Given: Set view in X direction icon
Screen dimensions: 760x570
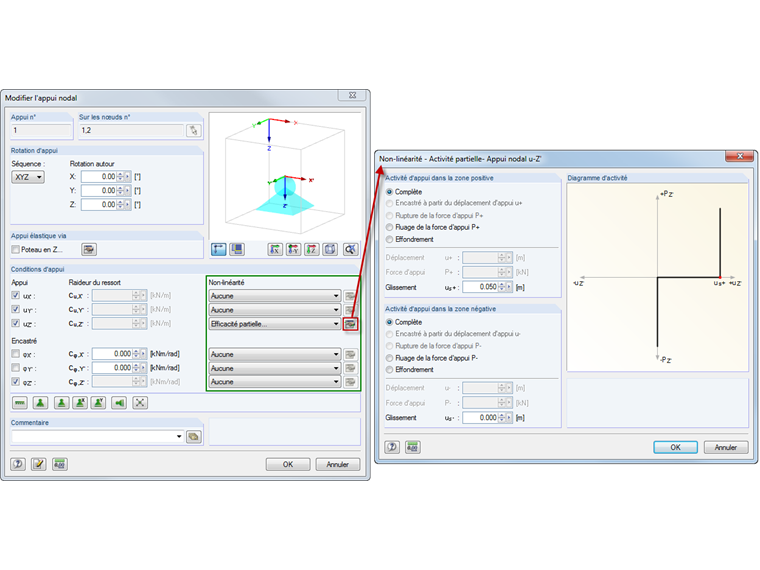Looking at the screenshot, I should click(x=275, y=249).
